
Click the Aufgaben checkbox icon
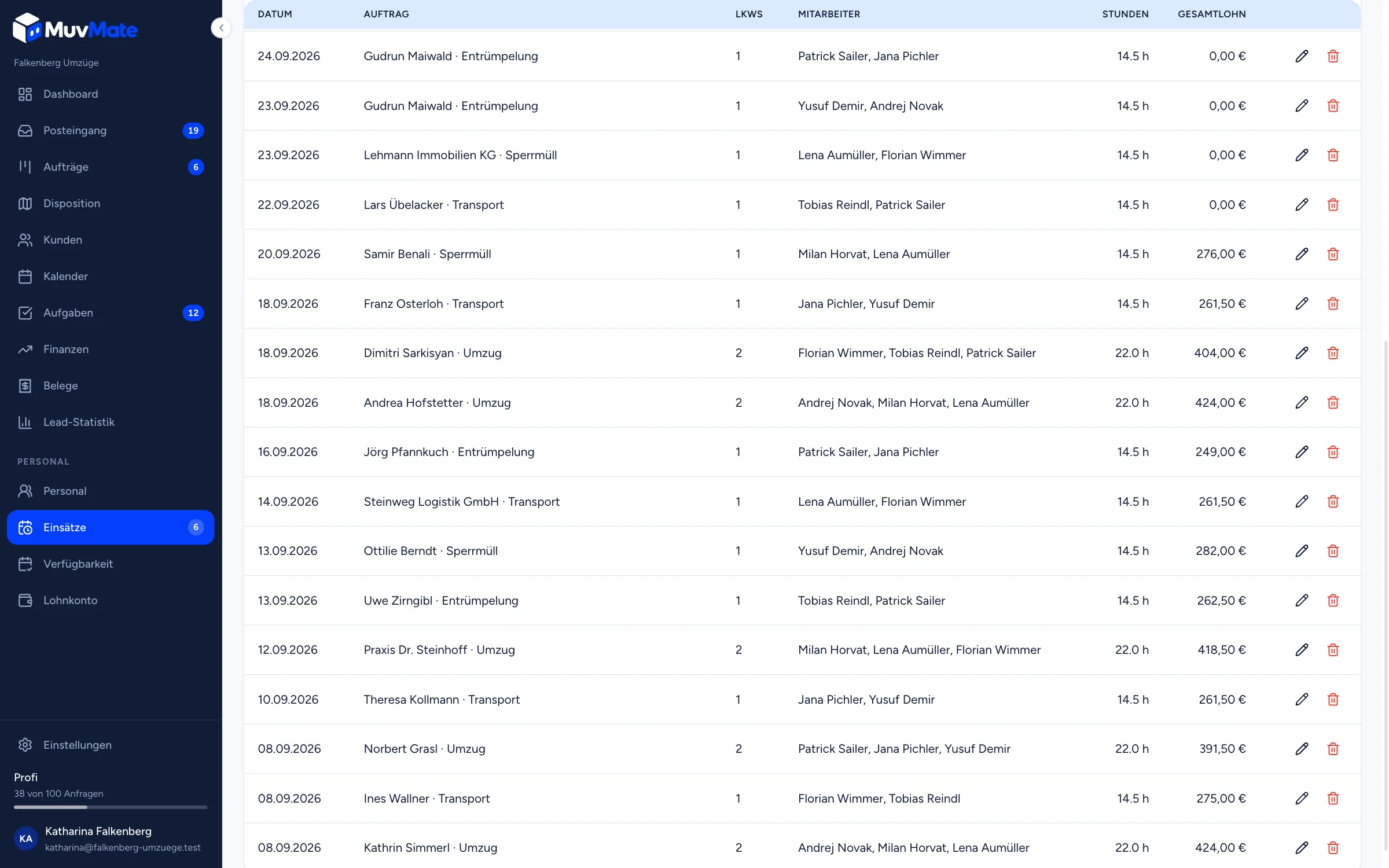click(25, 312)
